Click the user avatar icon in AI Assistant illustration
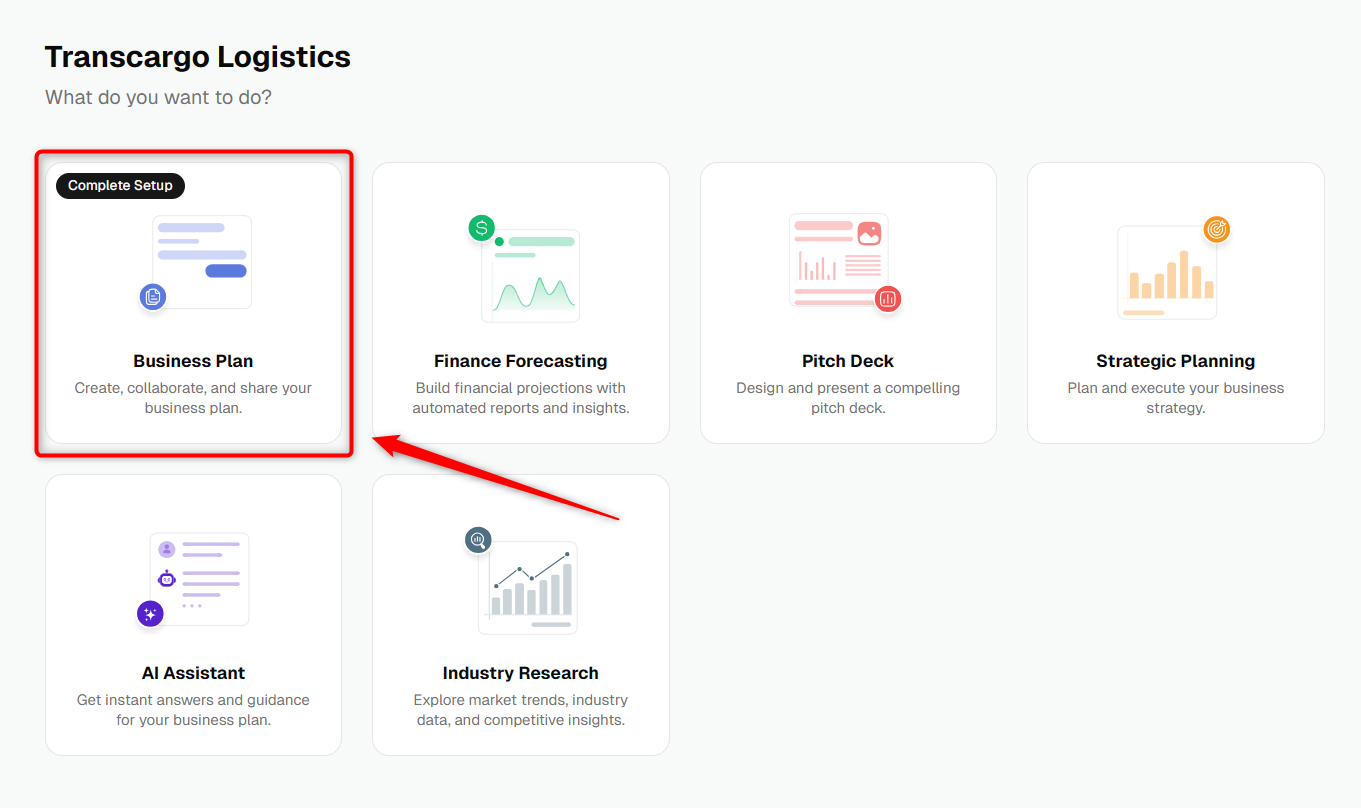This screenshot has height=808, width=1361. (167, 549)
